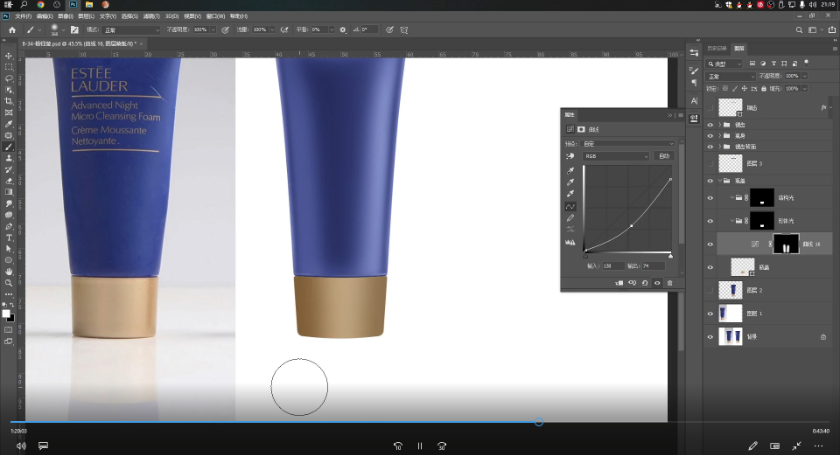Select the Rectangular Marquee tool
Screen dimensions: 840x455
click(x=9, y=67)
